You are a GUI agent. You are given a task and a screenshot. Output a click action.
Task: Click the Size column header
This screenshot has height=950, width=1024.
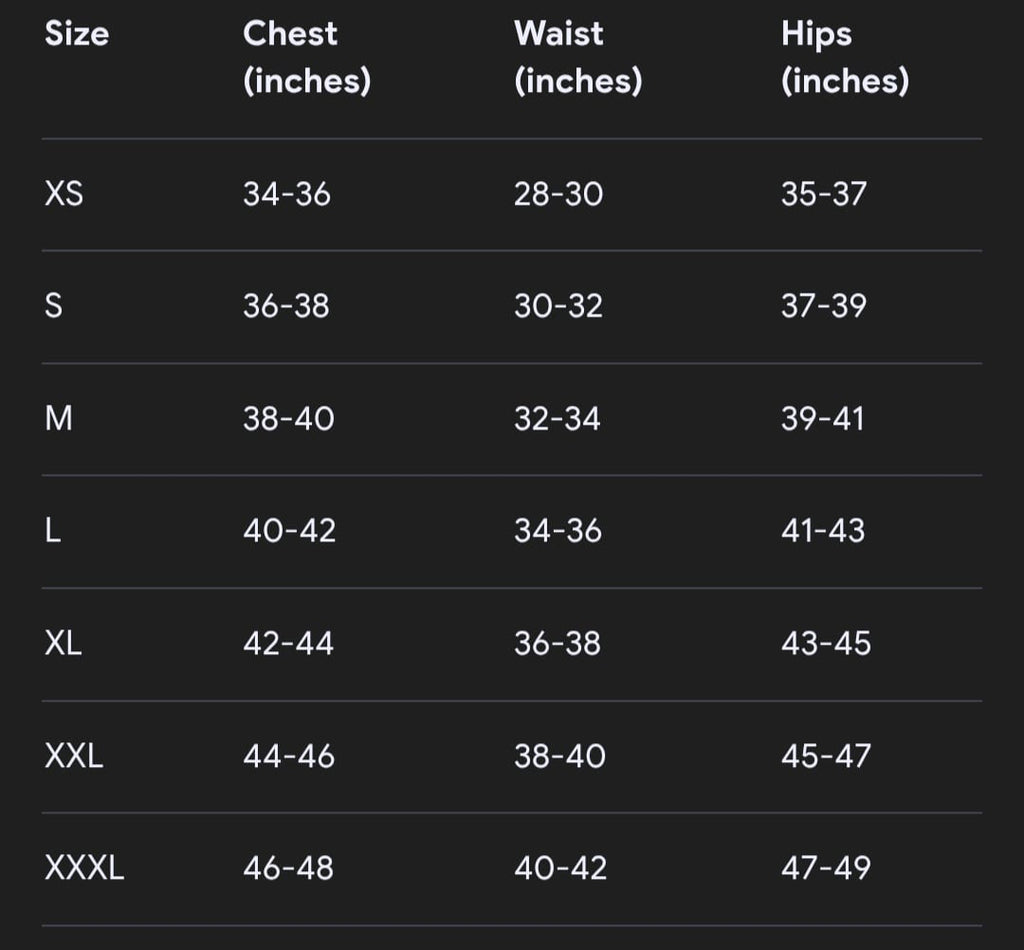[77, 34]
